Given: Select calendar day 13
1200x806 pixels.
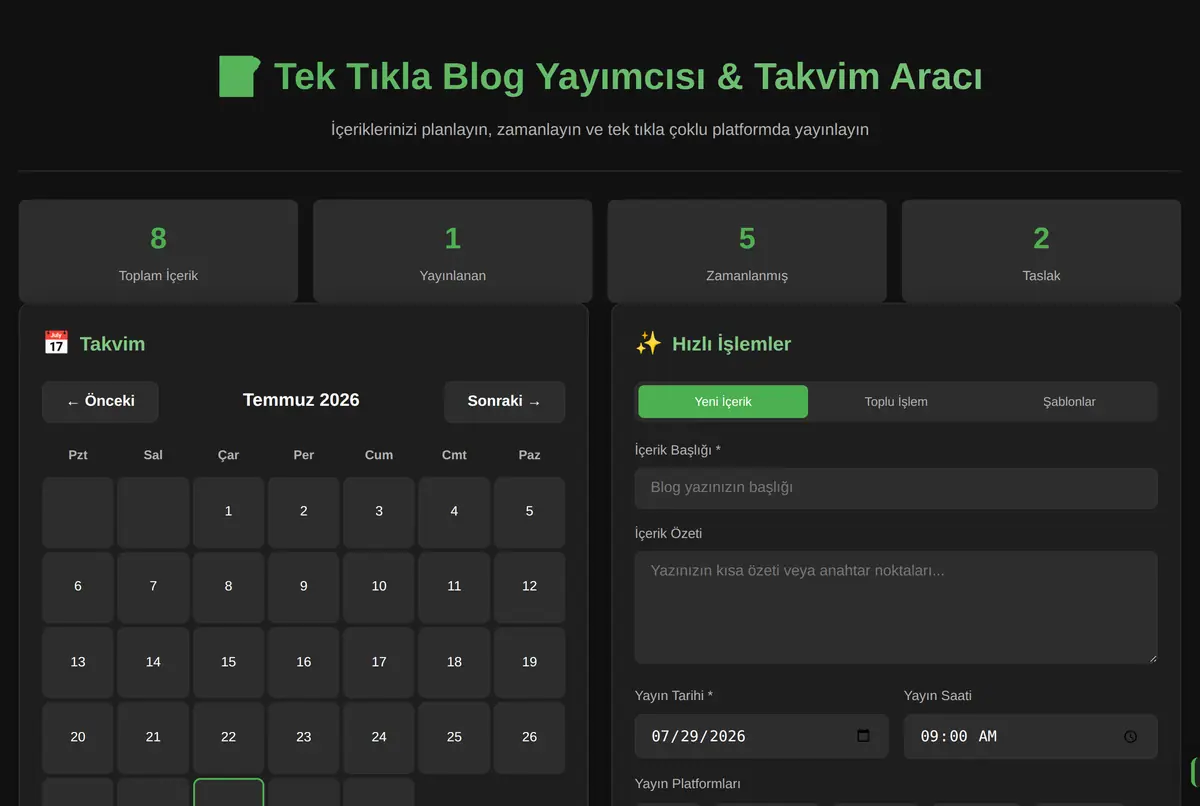Looking at the screenshot, I should [78, 662].
